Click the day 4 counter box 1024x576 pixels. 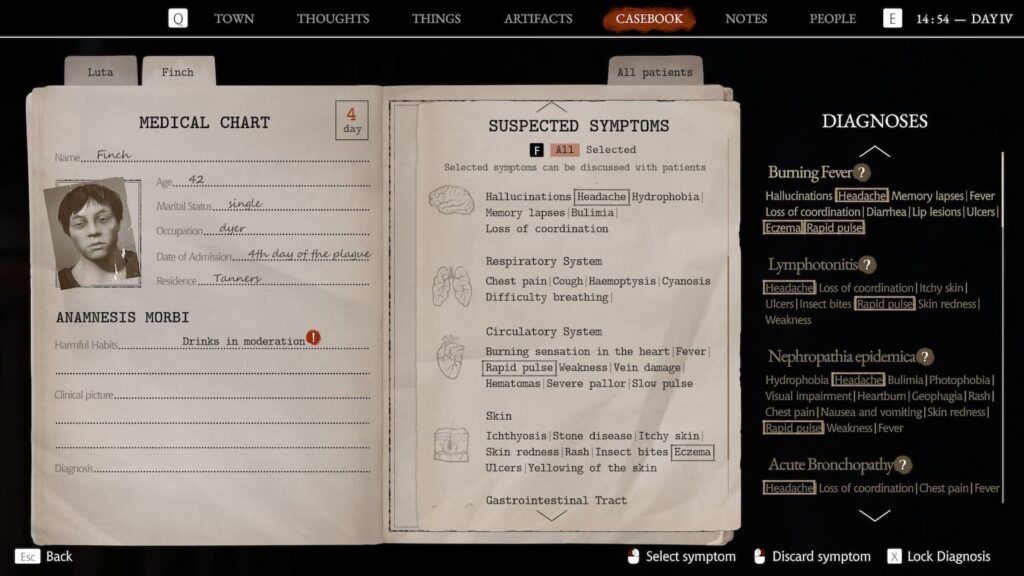(x=352, y=120)
